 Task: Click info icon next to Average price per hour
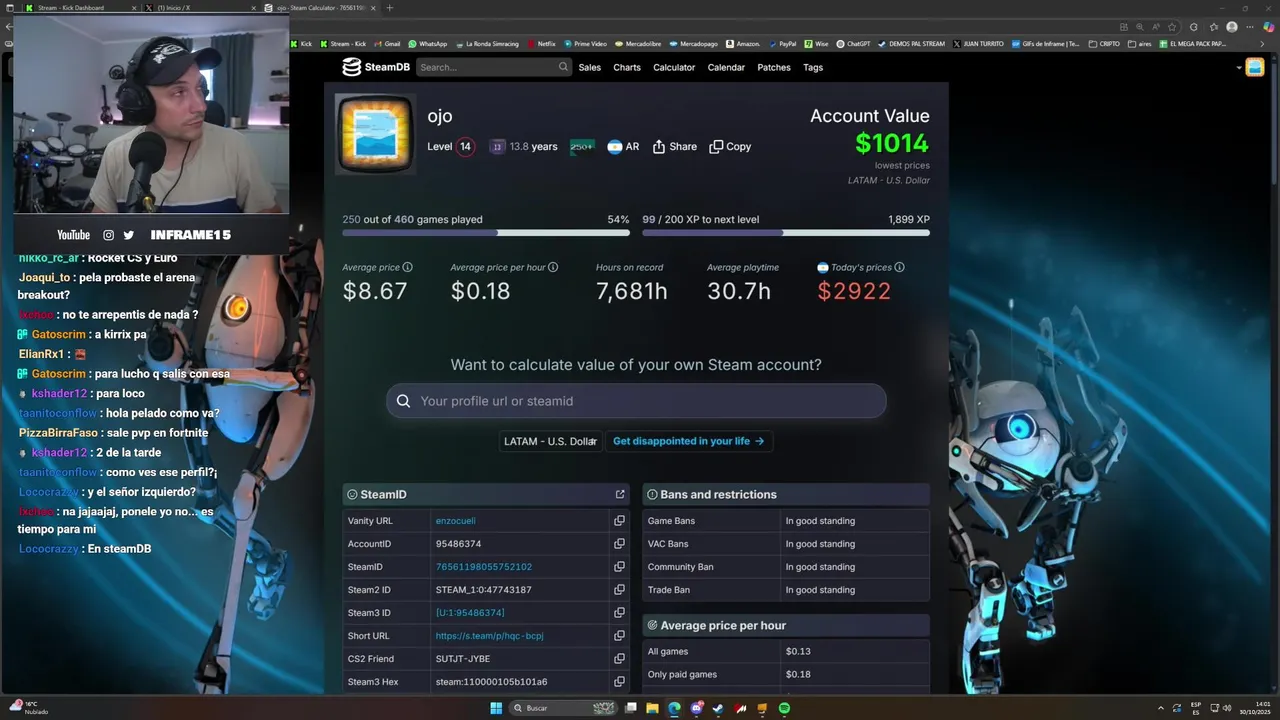[x=553, y=267]
